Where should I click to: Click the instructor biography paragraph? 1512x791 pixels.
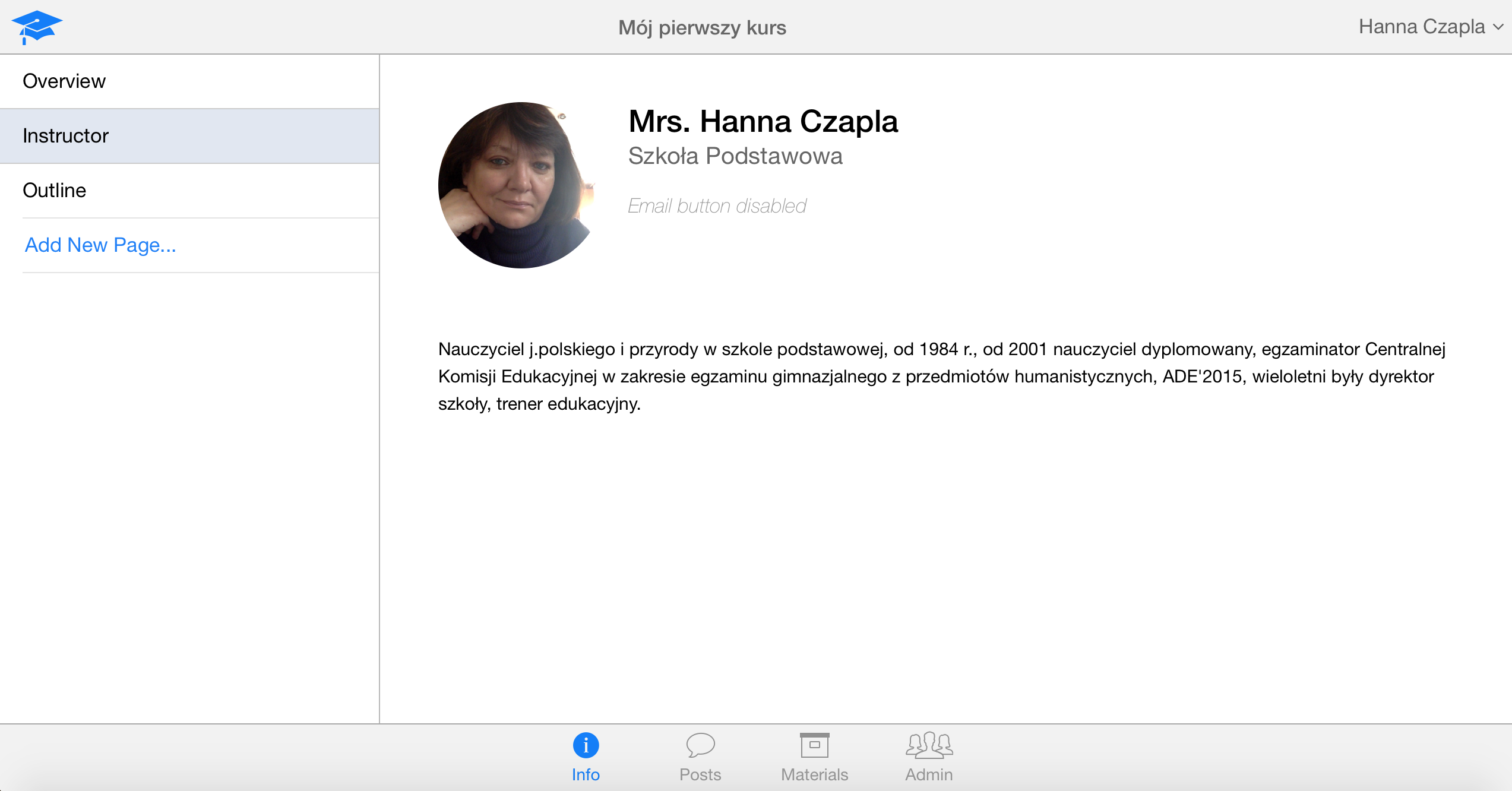click(x=941, y=376)
